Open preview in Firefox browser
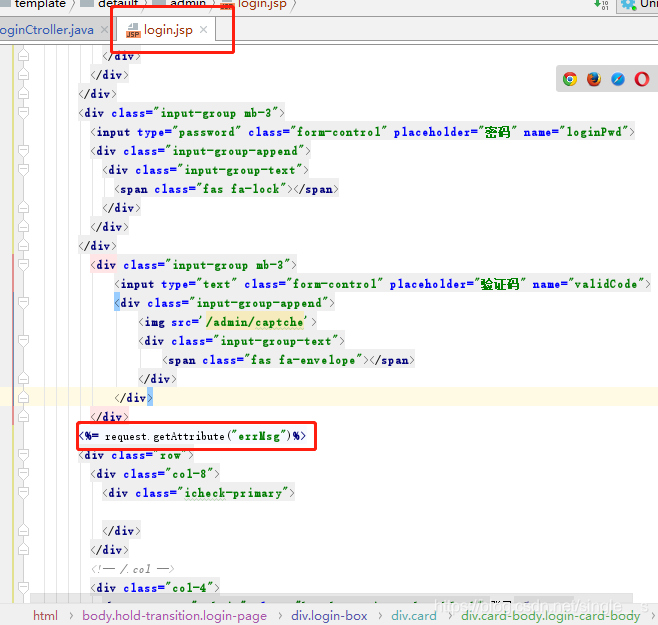658x625 pixels. [x=594, y=79]
